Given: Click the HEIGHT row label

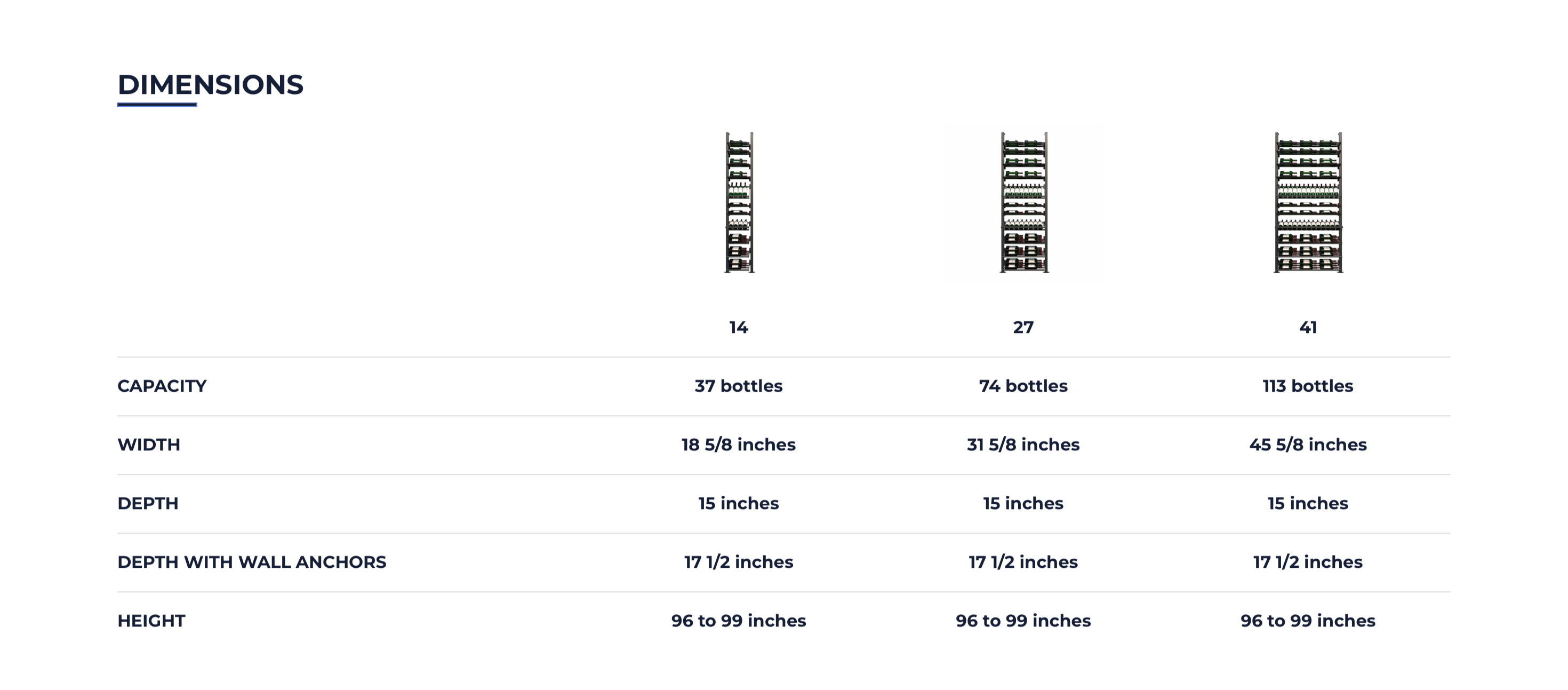Looking at the screenshot, I should tap(151, 621).
